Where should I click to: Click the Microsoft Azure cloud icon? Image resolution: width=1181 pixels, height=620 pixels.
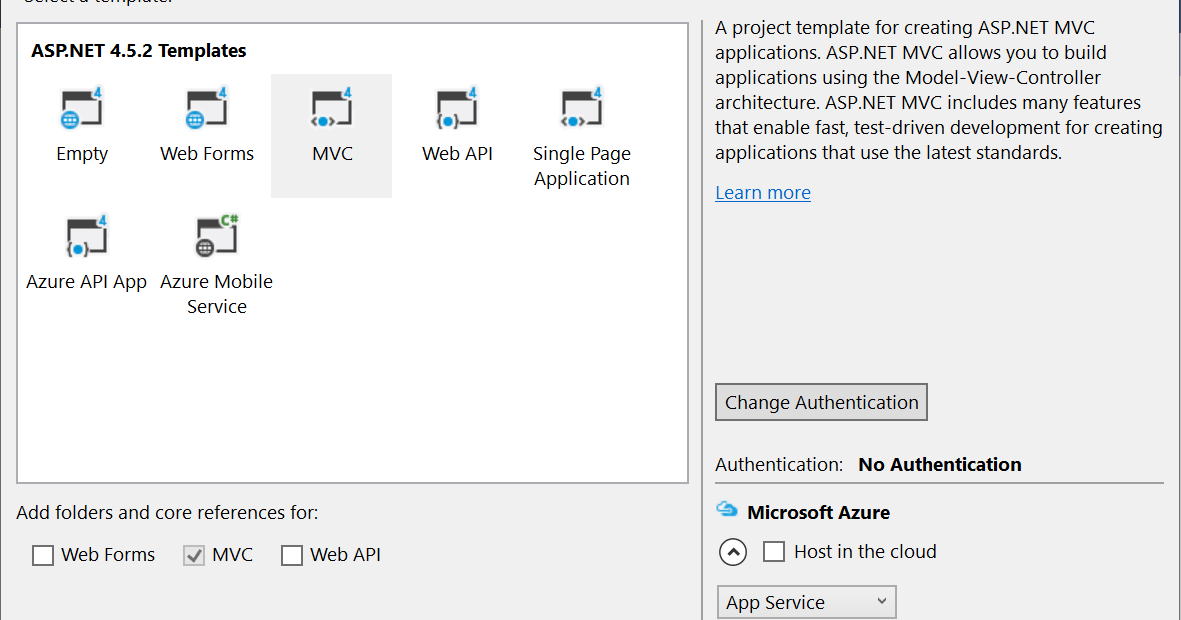coord(727,511)
